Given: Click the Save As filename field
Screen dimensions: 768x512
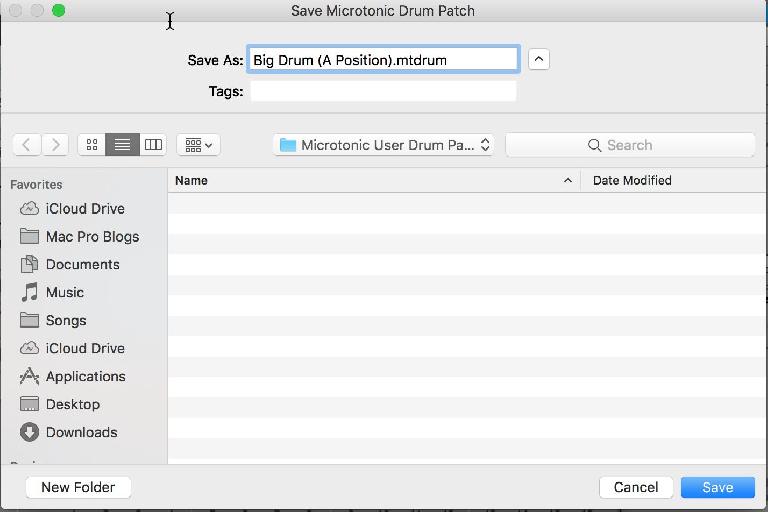Looking at the screenshot, I should (383, 60).
